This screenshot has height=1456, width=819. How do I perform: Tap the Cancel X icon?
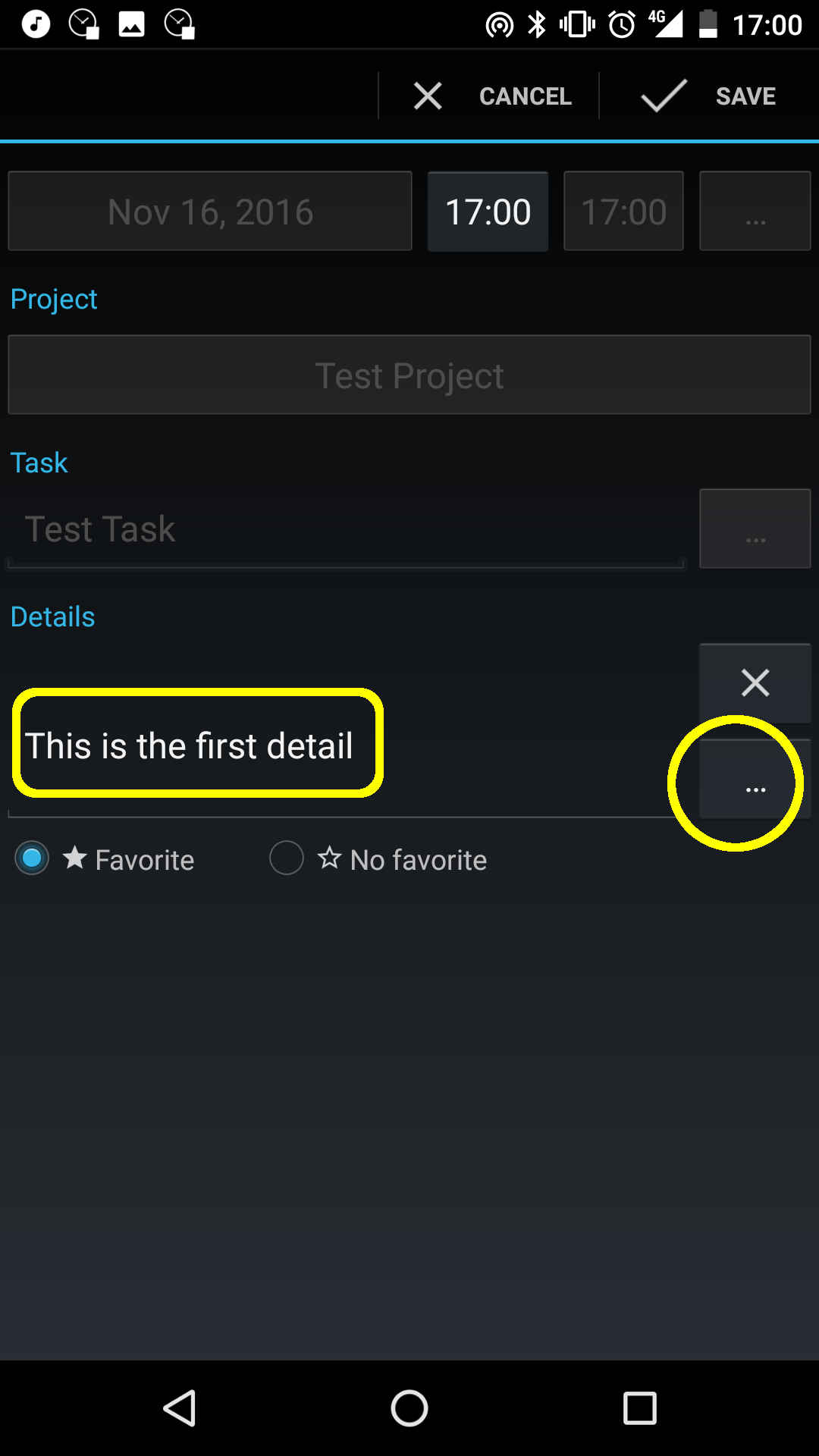[428, 96]
